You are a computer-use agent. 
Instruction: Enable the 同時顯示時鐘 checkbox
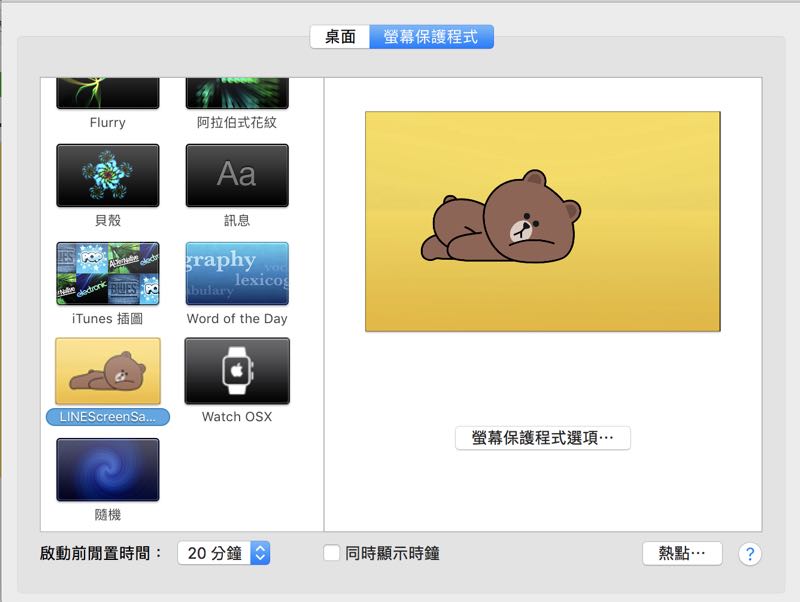click(x=331, y=553)
